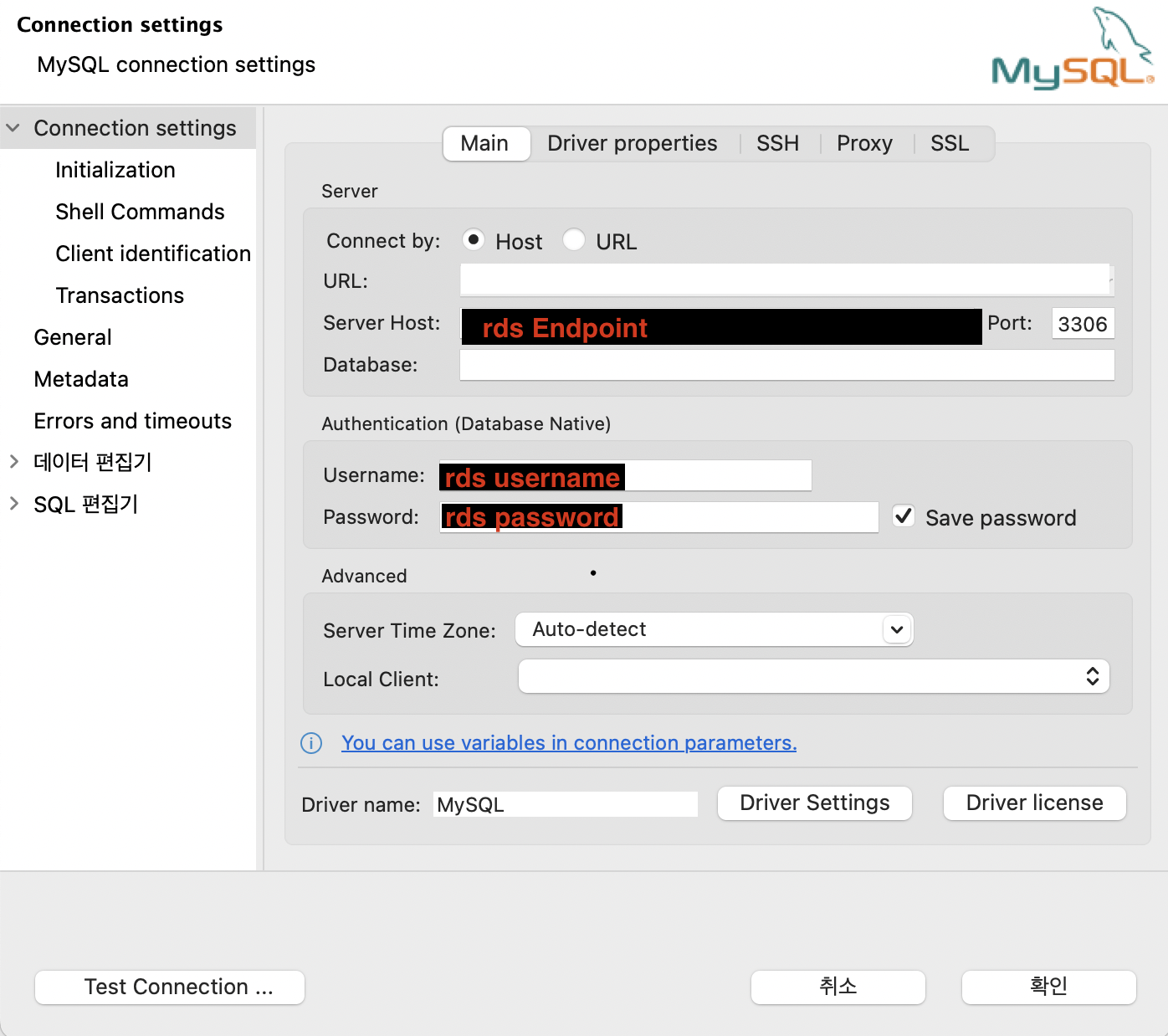
Task: Expand the 데이터 편집기 tree node
Action: click(13, 461)
